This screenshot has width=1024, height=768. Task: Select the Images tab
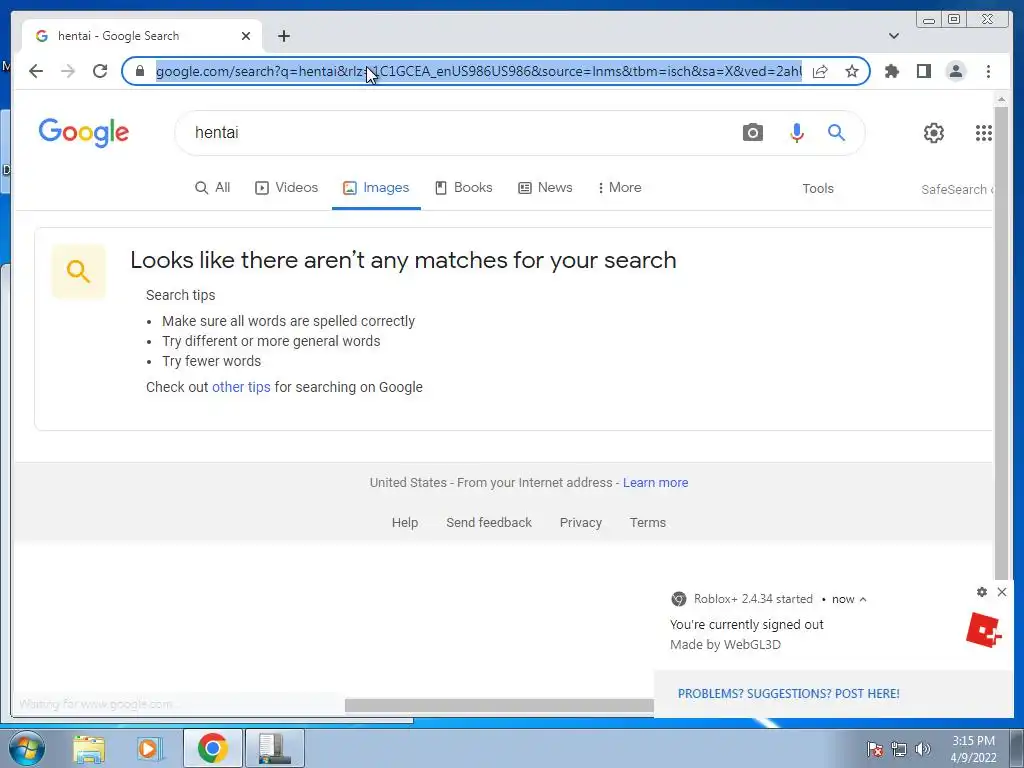coord(376,187)
